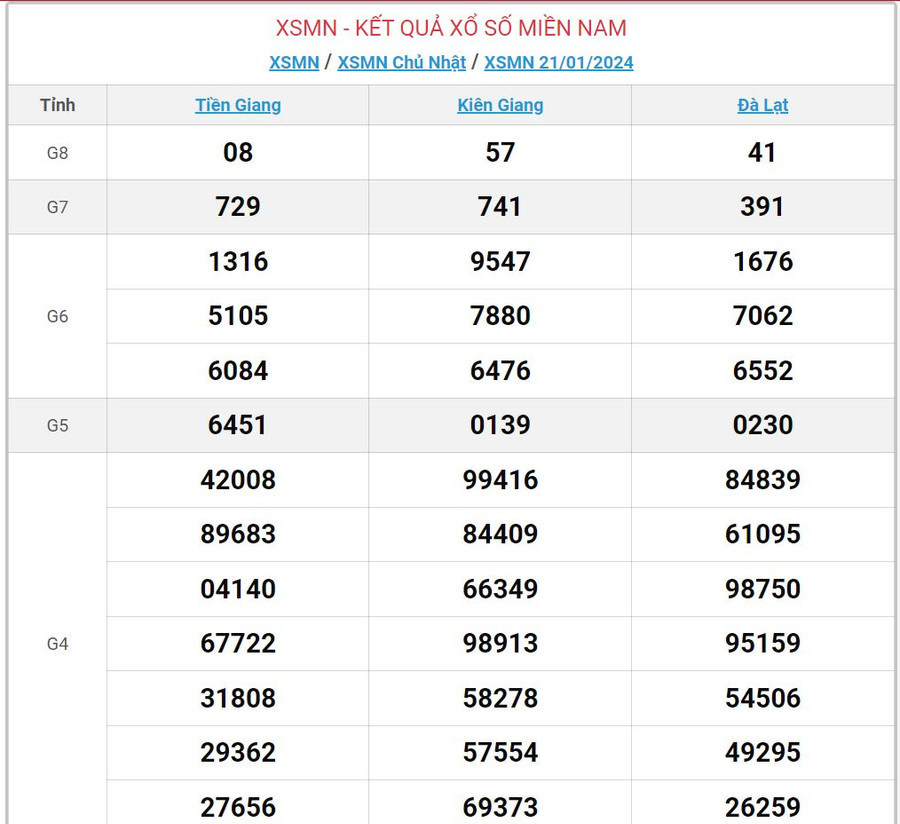Viewport: 900px width, 824px height.
Task: Click Tiền Giang G8 result 08
Action: click(238, 153)
